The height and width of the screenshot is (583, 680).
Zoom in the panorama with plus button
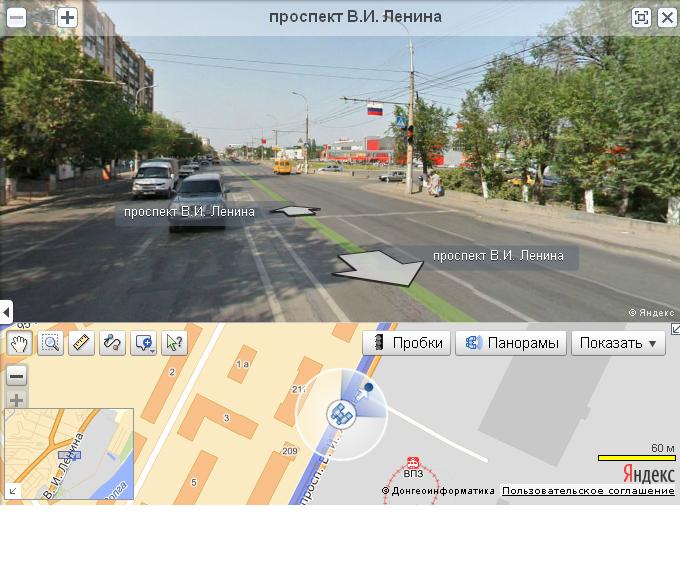point(67,18)
